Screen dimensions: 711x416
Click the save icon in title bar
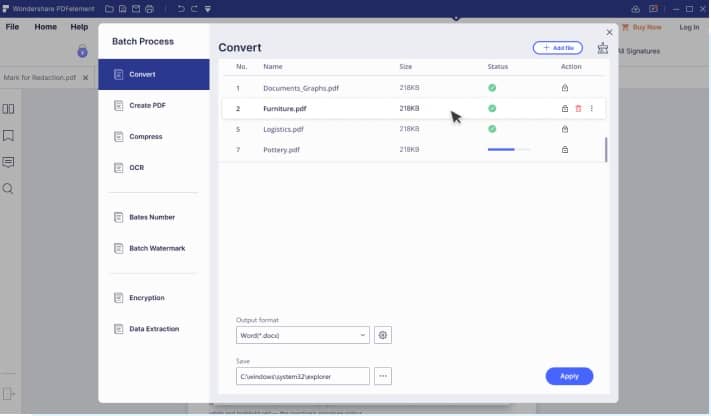(122, 9)
